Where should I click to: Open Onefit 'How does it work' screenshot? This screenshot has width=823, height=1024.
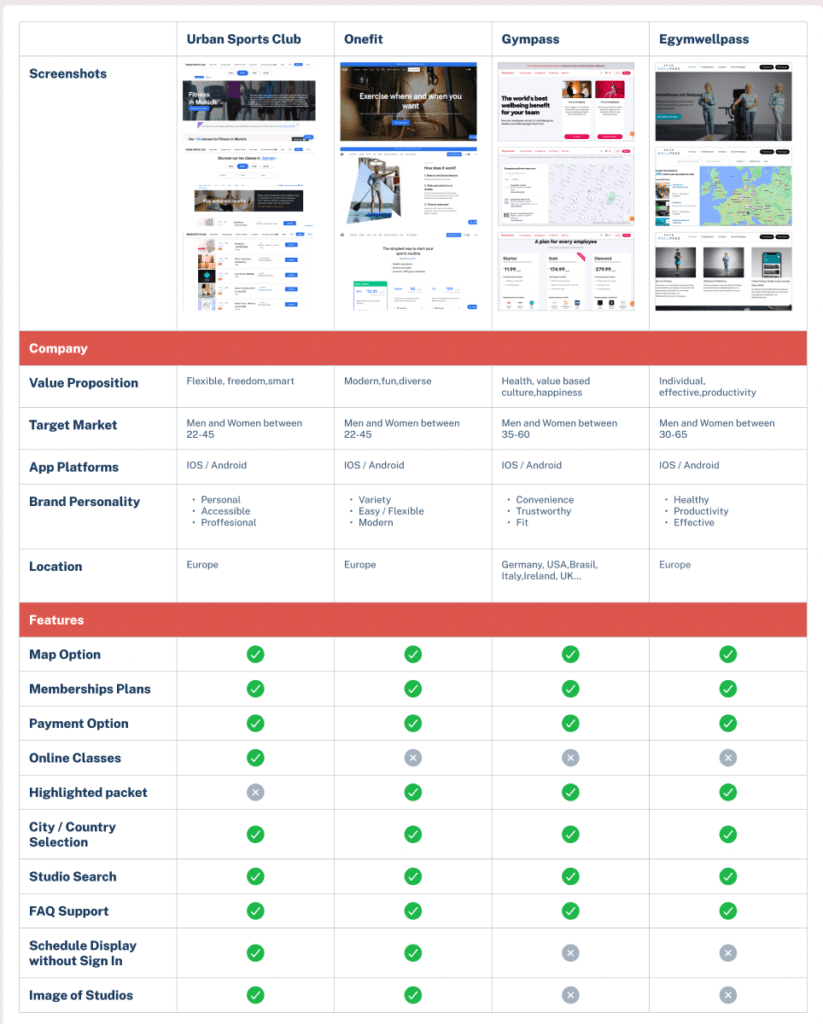tap(408, 187)
